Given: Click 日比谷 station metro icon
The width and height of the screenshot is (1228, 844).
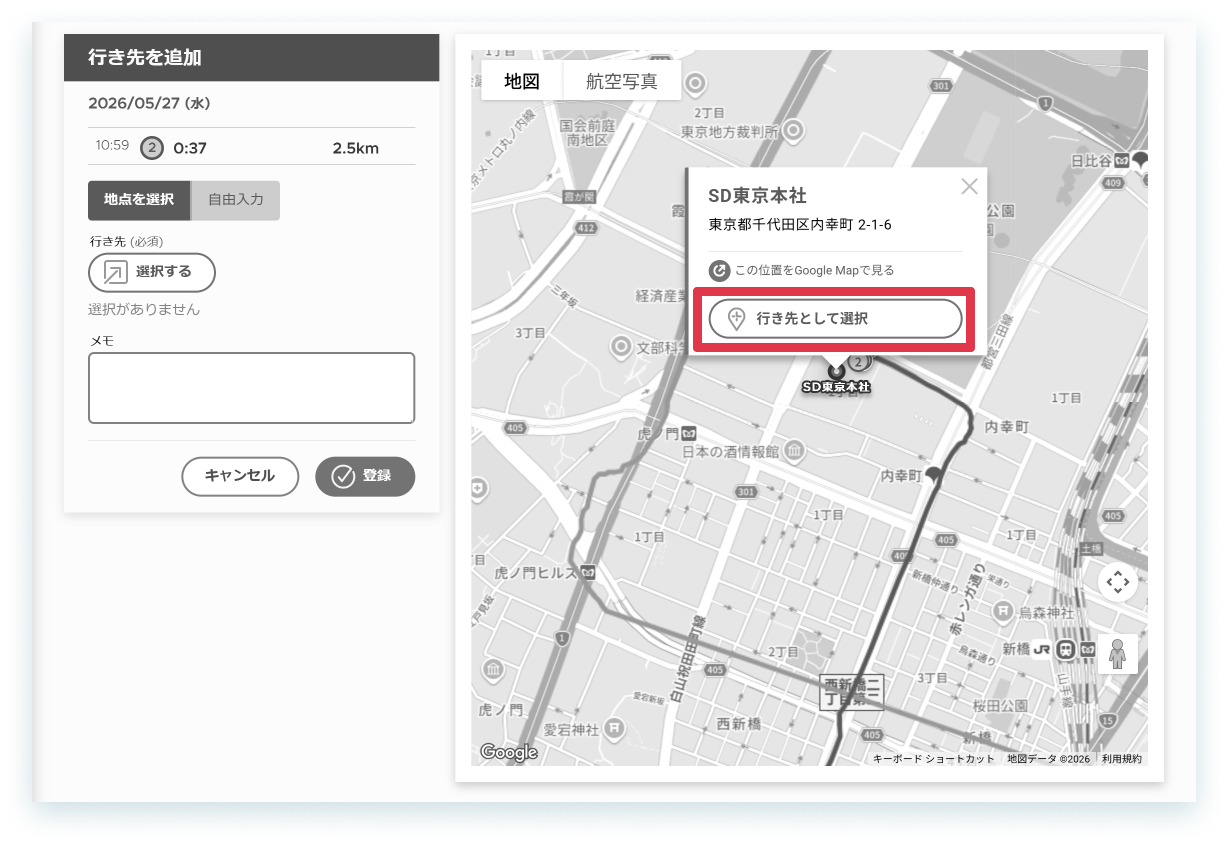Looking at the screenshot, I should coord(1123,161).
